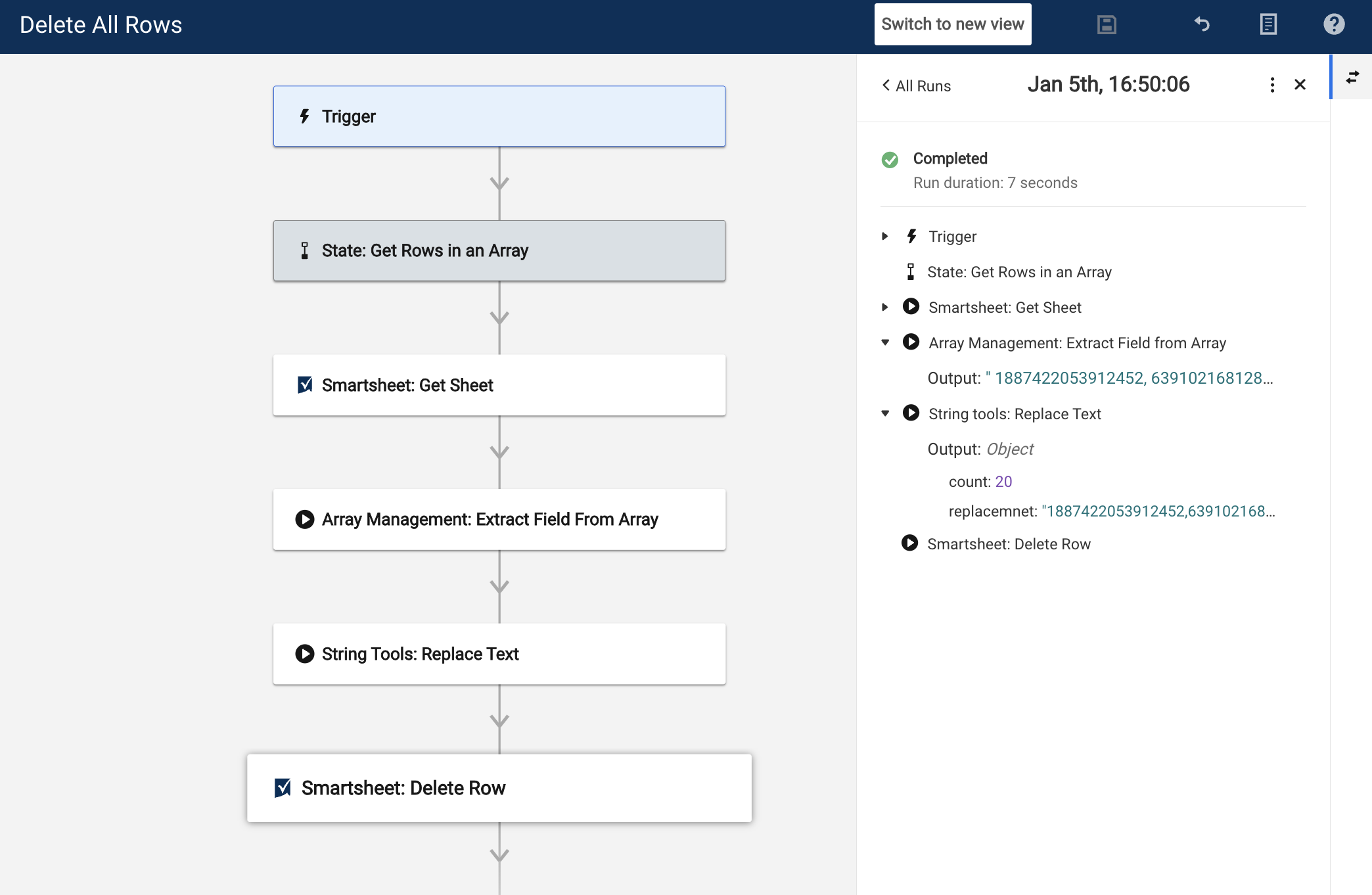Image resolution: width=1372 pixels, height=895 pixels.
Task: Click the green Completed status checkmark
Action: pos(890,160)
